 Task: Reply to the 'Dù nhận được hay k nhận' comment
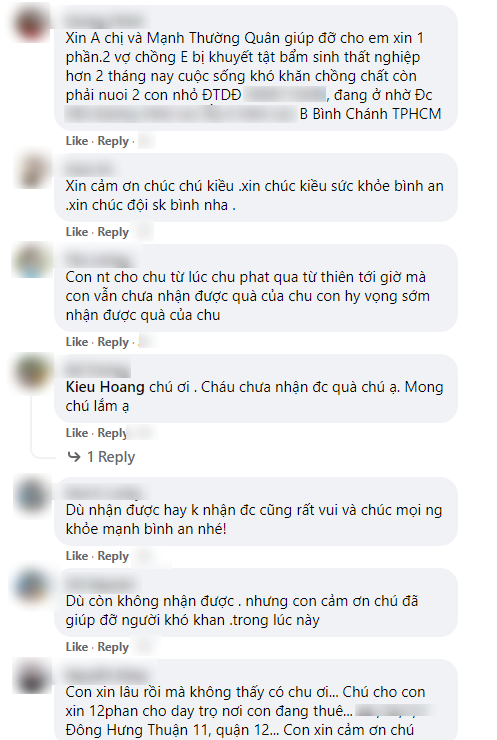(x=113, y=556)
